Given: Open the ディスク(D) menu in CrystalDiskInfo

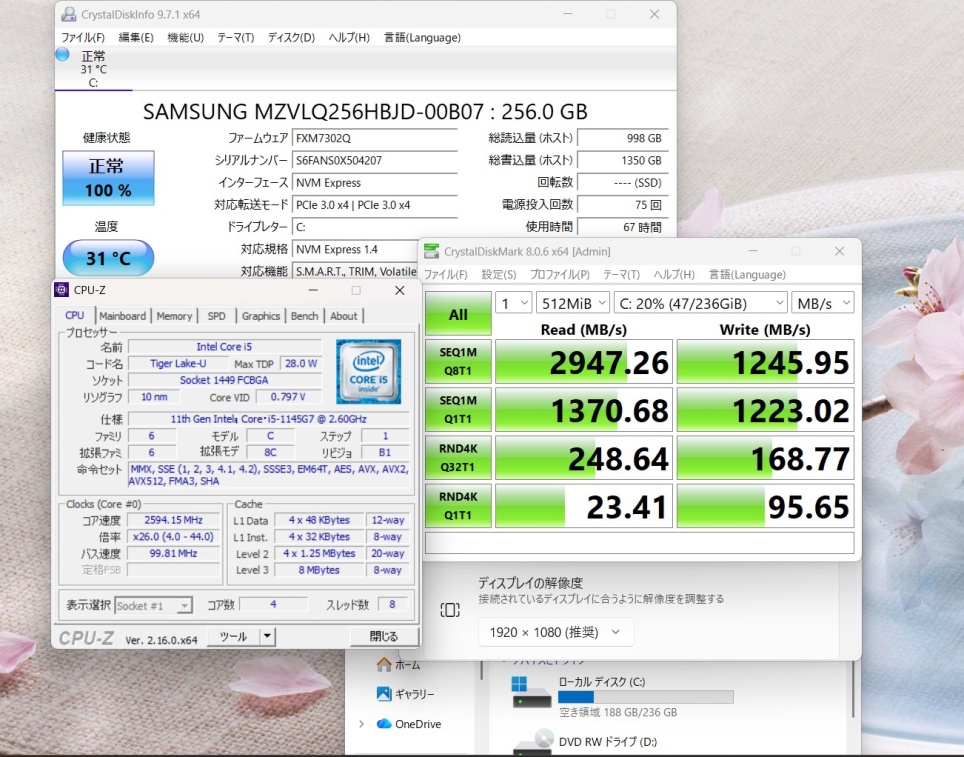Looking at the screenshot, I should [291, 38].
